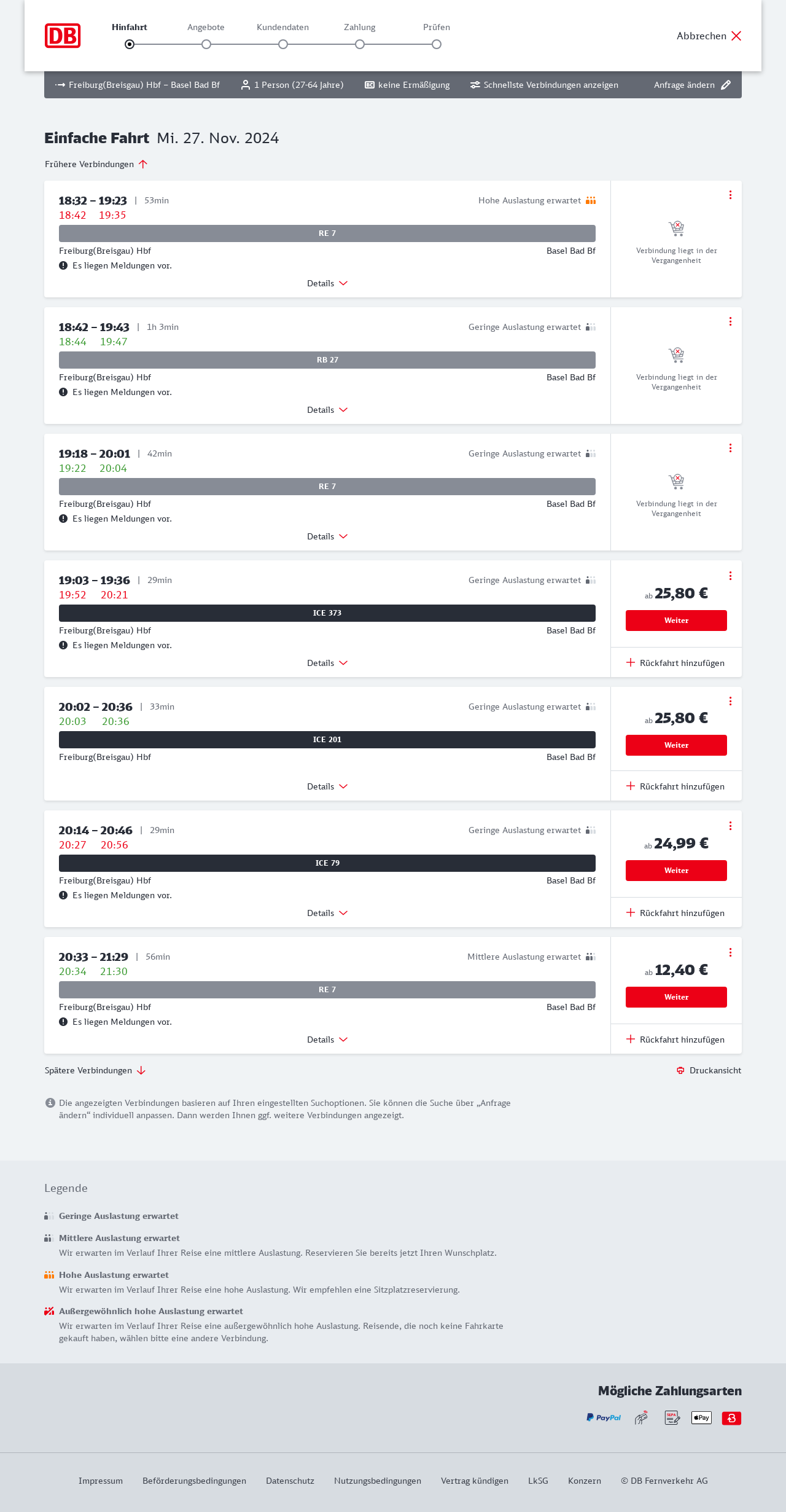The height and width of the screenshot is (1512, 786).
Task: Open three-dot menu for 18:32 RE 7 connection
Action: [730, 195]
